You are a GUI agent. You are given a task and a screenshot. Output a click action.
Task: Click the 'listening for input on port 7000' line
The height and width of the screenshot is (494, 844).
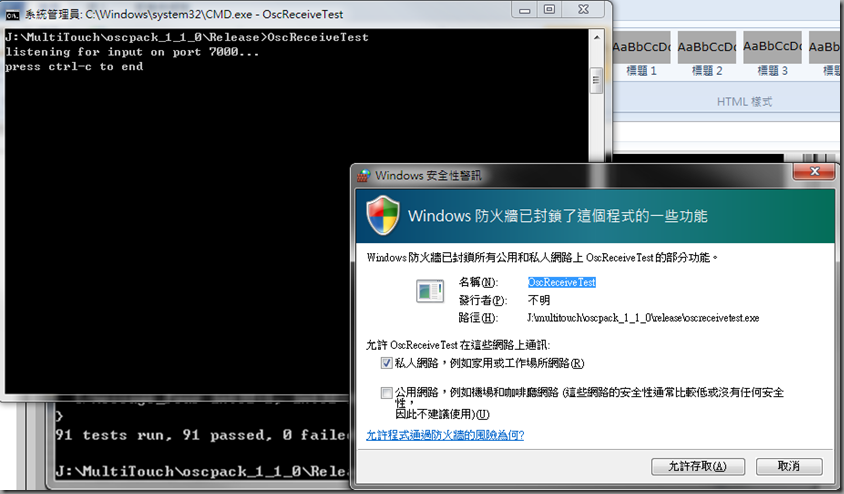132,52
